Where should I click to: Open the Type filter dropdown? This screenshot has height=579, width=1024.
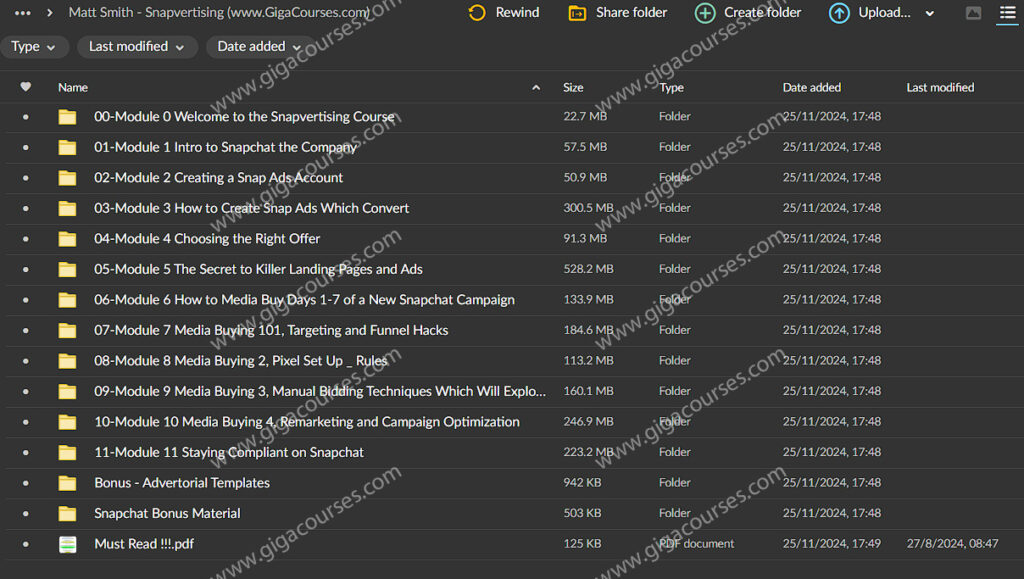(35, 47)
